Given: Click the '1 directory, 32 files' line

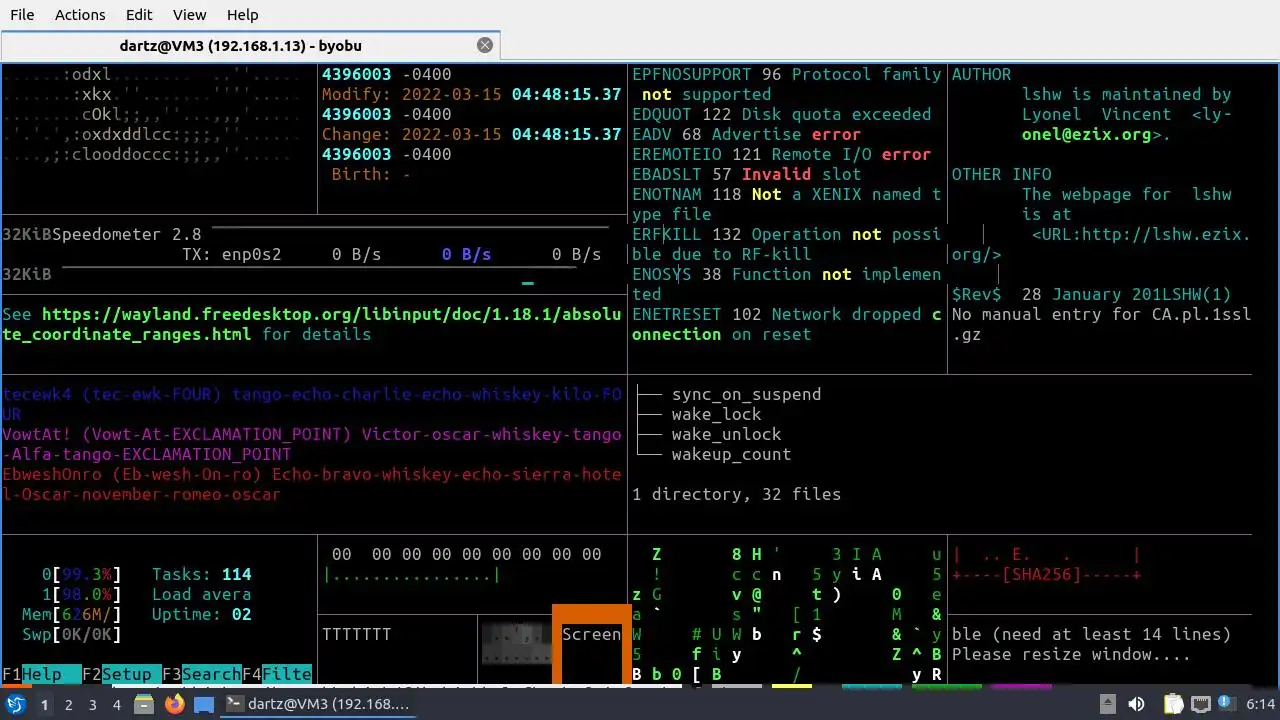Looking at the screenshot, I should [x=736, y=494].
